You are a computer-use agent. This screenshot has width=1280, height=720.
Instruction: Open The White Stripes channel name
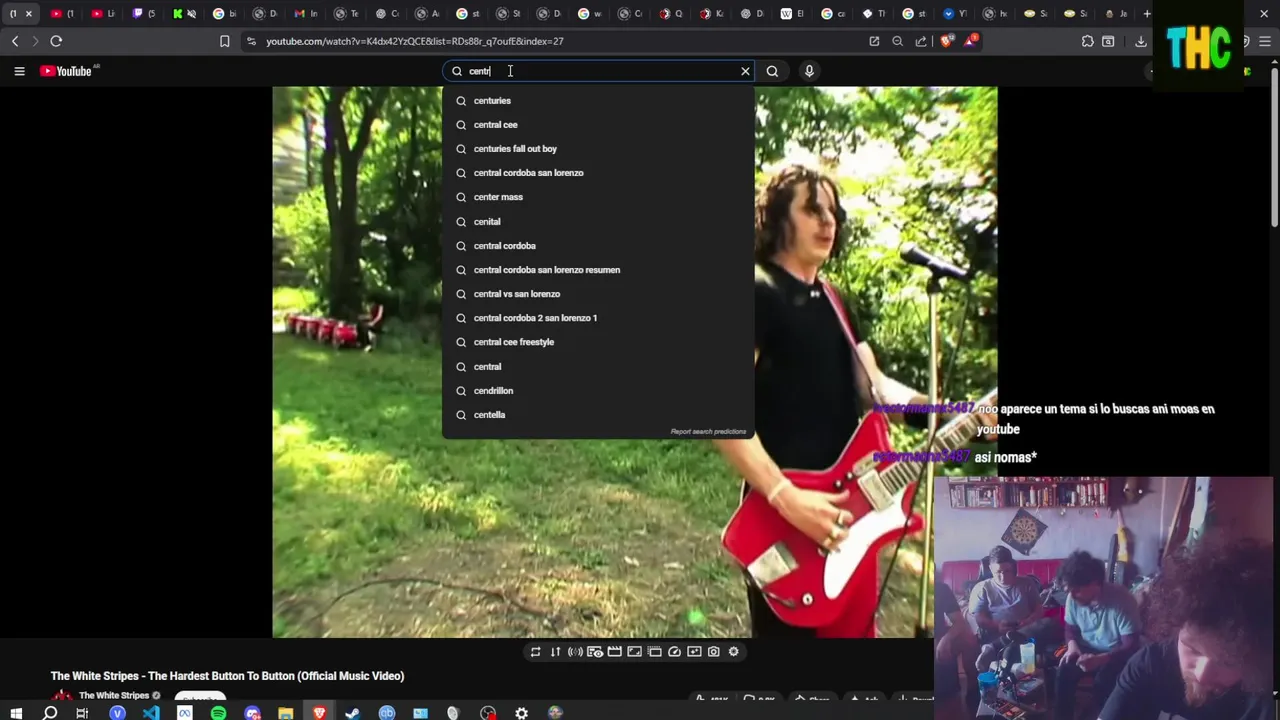(x=114, y=696)
